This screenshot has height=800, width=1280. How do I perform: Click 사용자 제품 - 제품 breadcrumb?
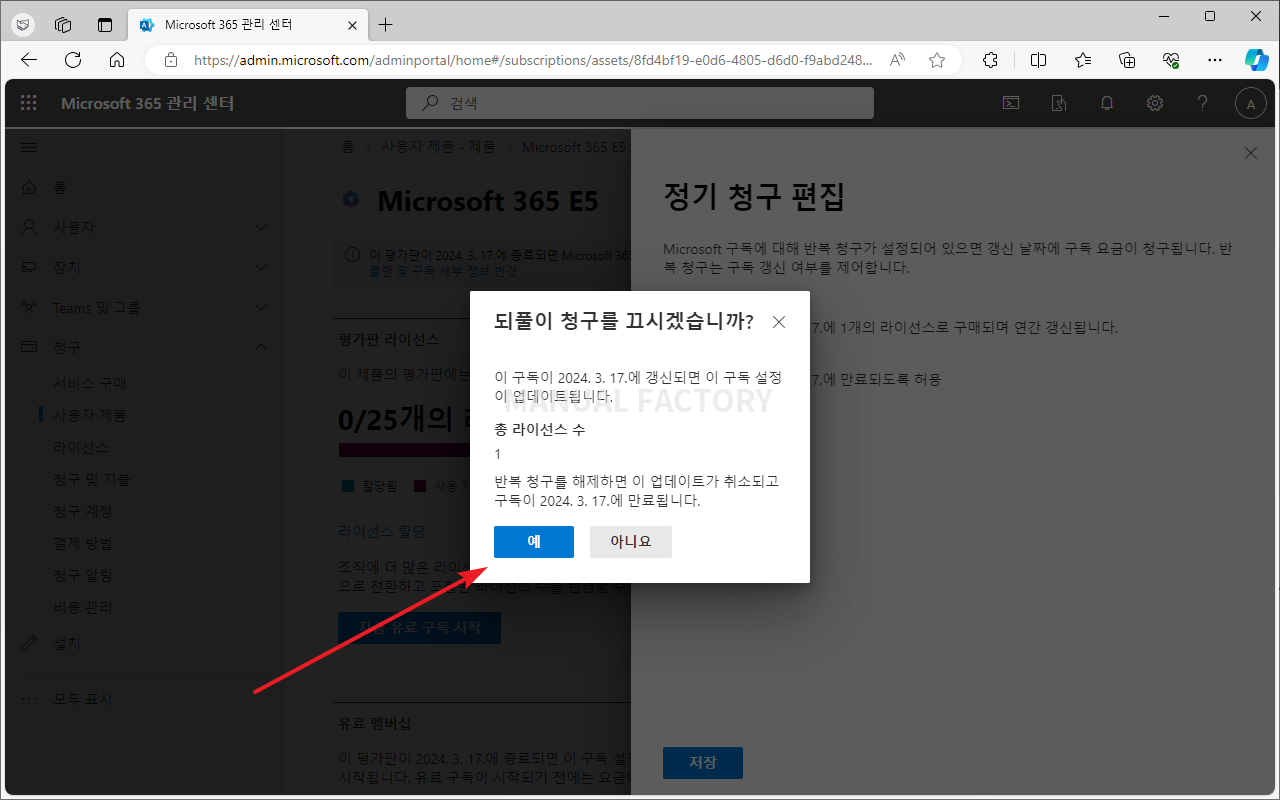pyautogui.click(x=438, y=147)
